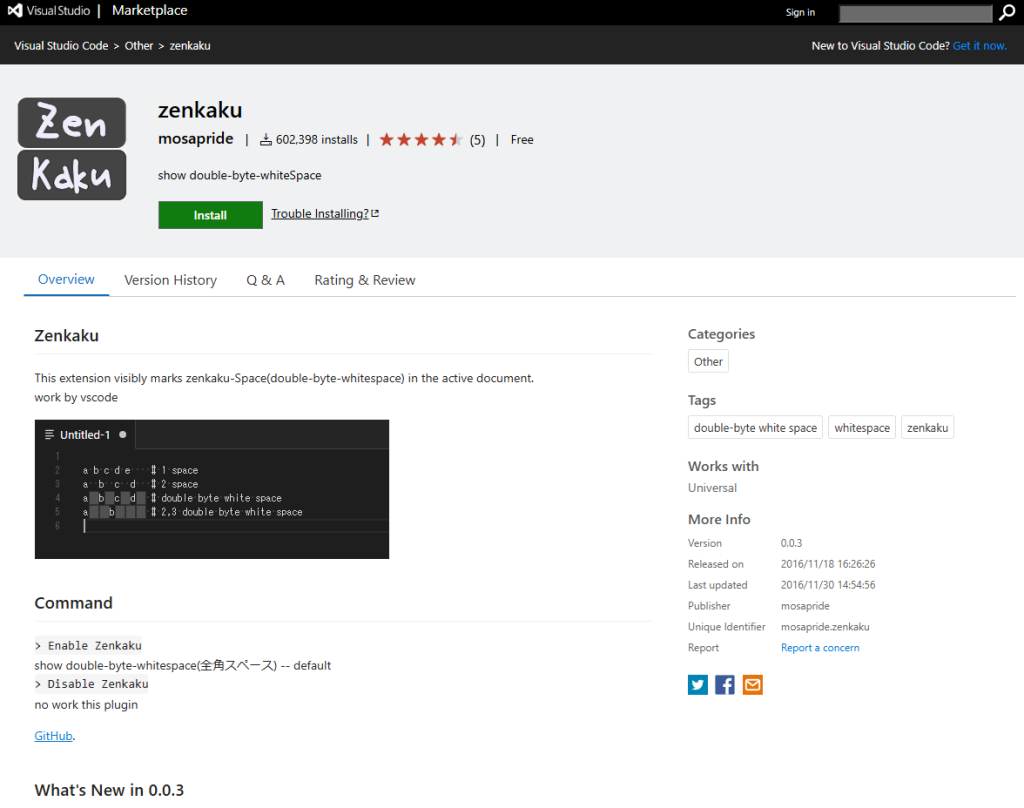Viewport: 1024px width, 808px height.
Task: Click the Marketplace header link
Action: [150, 10]
